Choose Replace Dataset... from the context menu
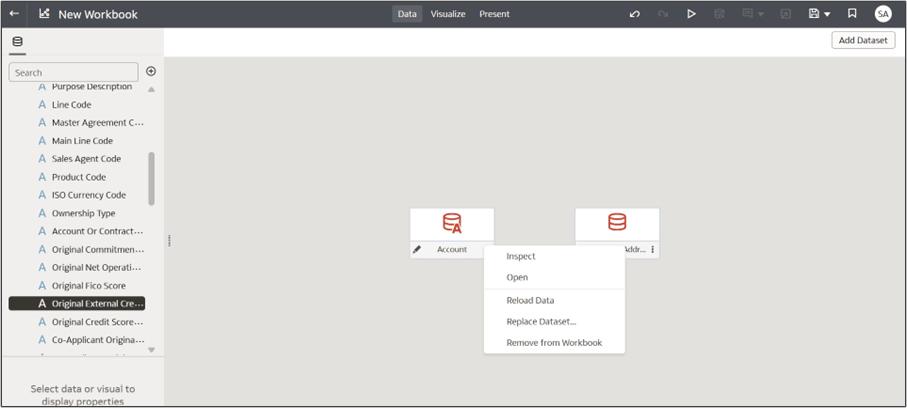This screenshot has height=408, width=907. tap(541, 322)
